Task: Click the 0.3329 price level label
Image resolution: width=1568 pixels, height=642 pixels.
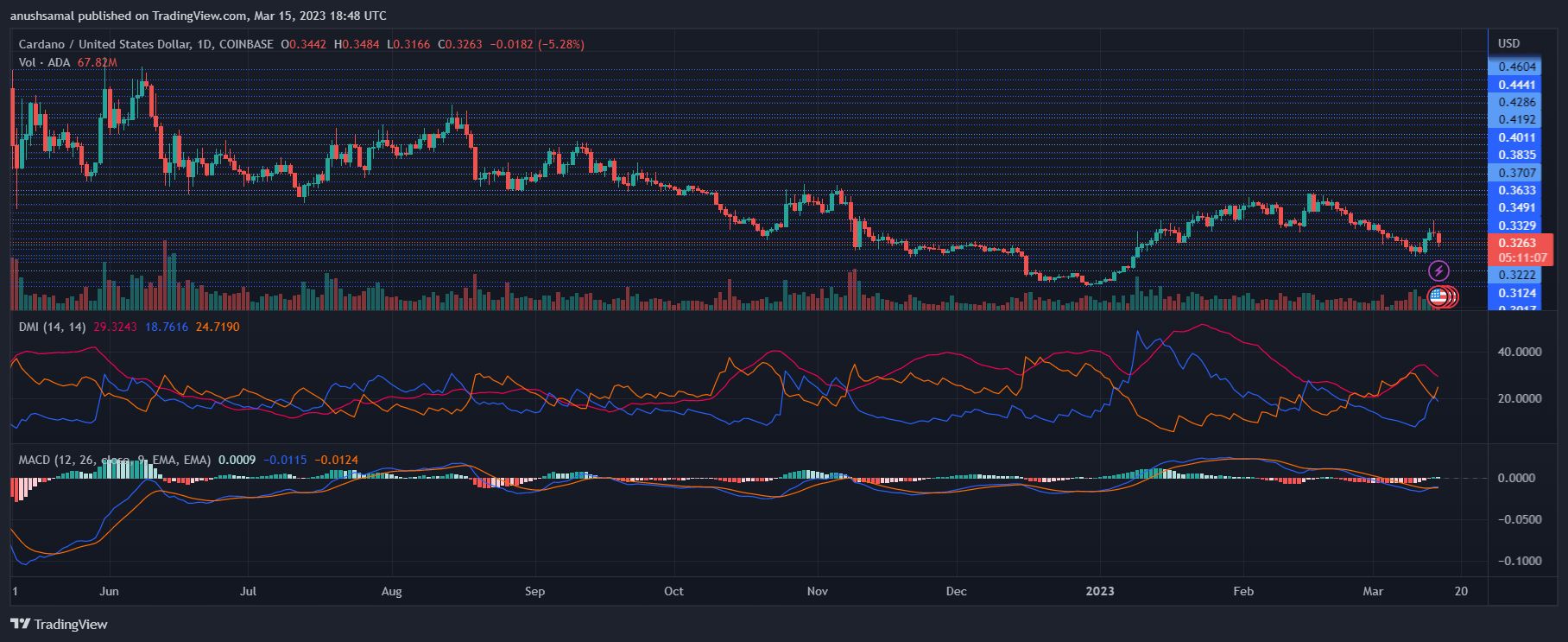Action: [x=1517, y=226]
